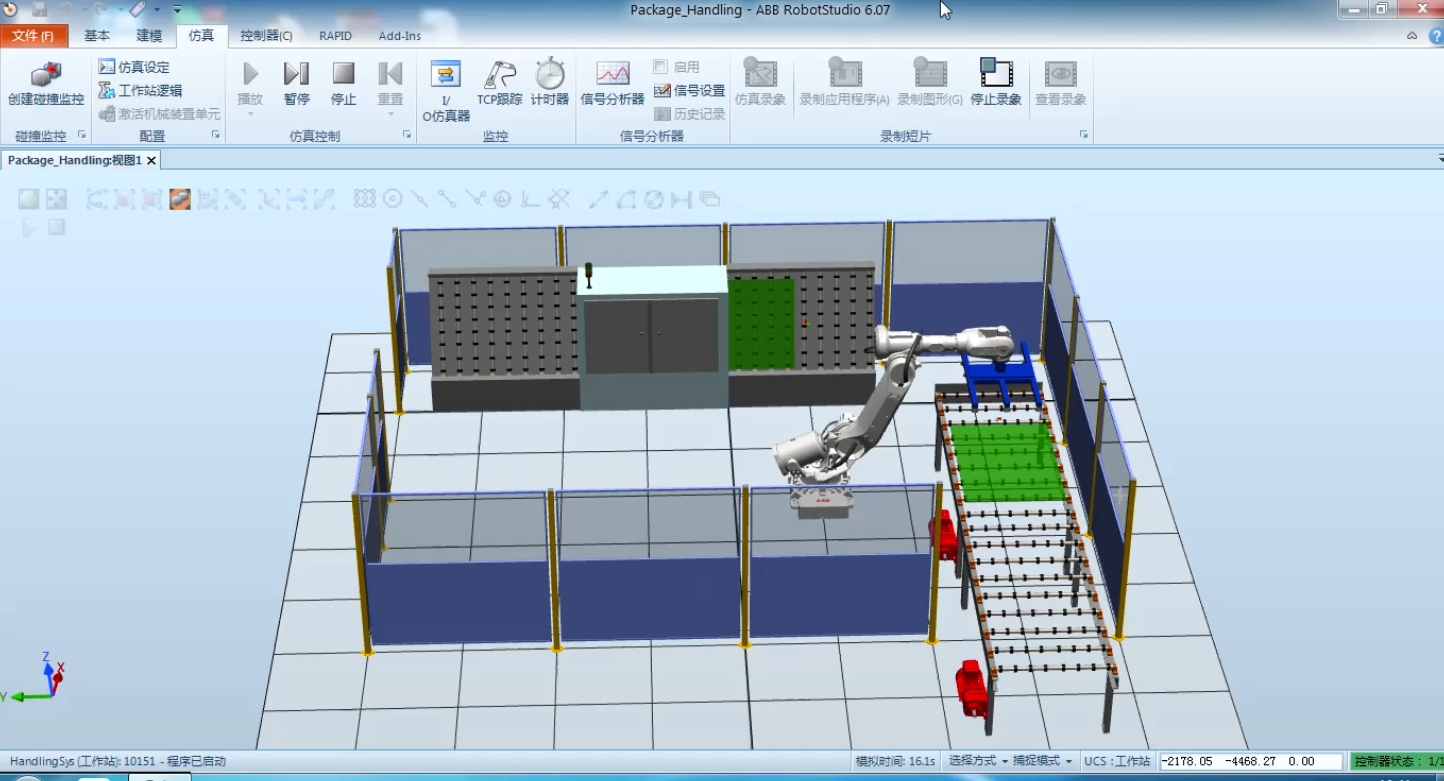Switch to the 控制器(C) ribbon tab
Screen dimensions: 1444x781
coord(266,36)
